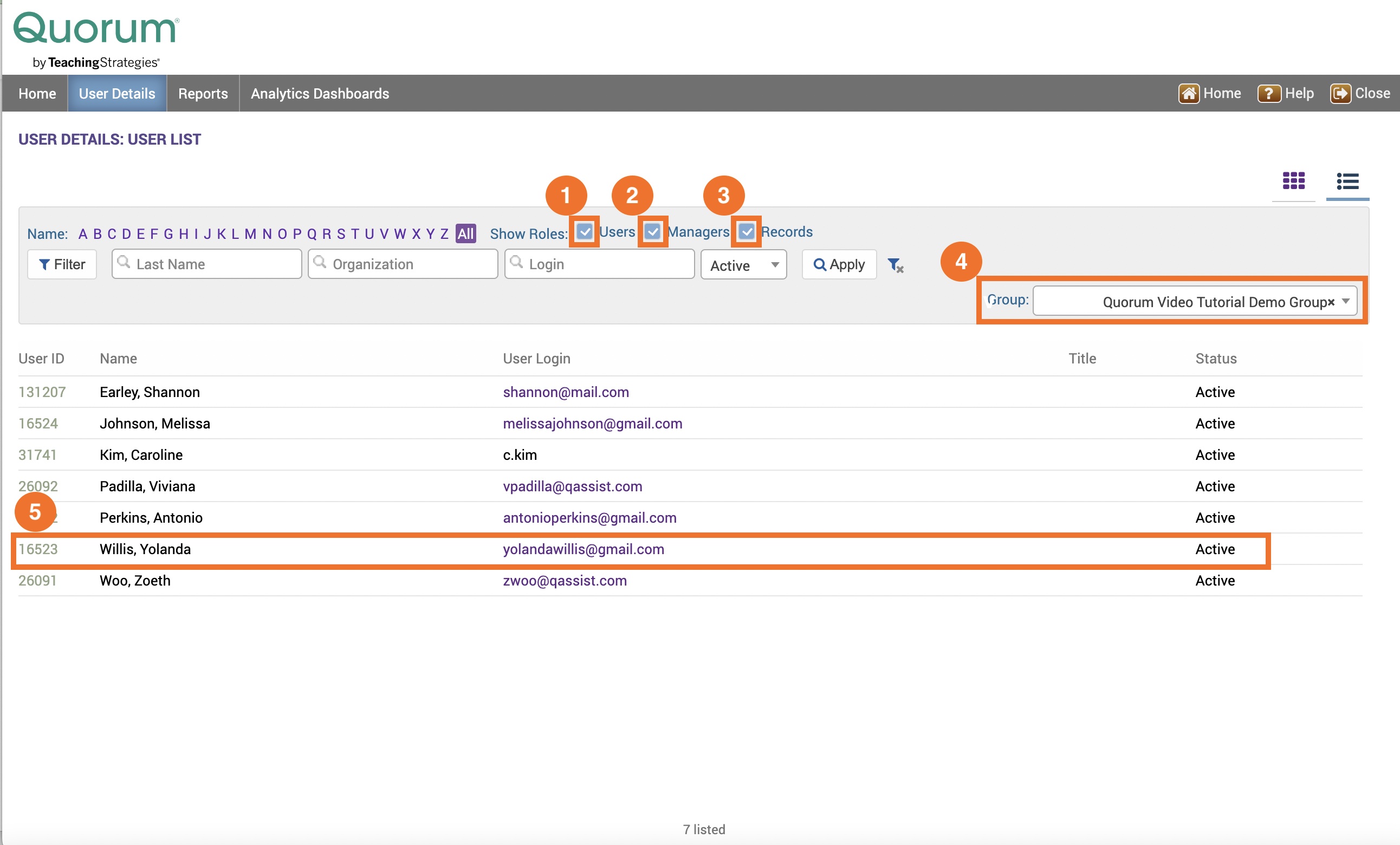Toggle the Managers role checkbox

[652, 232]
